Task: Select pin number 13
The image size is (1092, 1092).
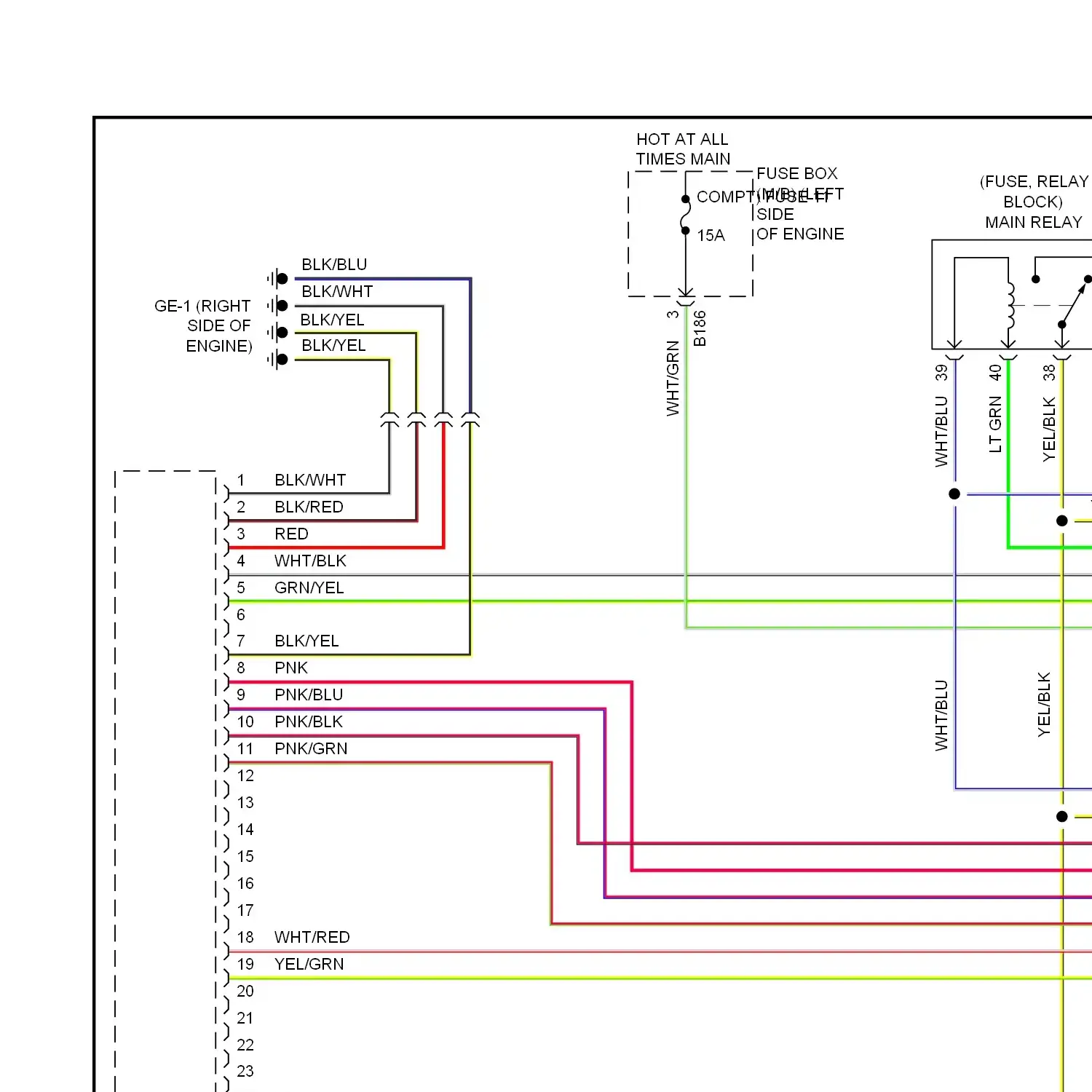Action: click(x=245, y=802)
